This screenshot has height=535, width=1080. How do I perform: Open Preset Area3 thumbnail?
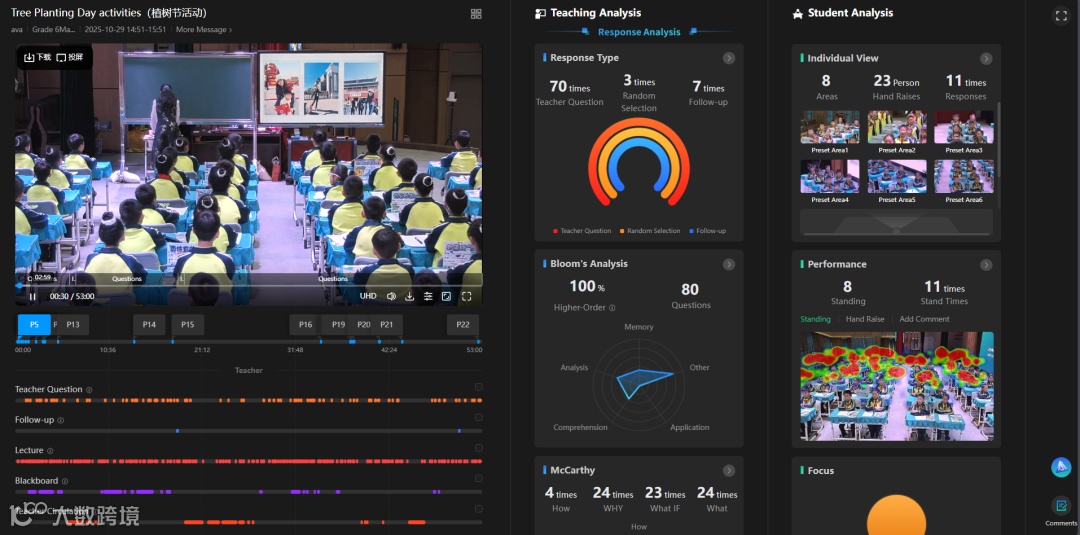[964, 127]
